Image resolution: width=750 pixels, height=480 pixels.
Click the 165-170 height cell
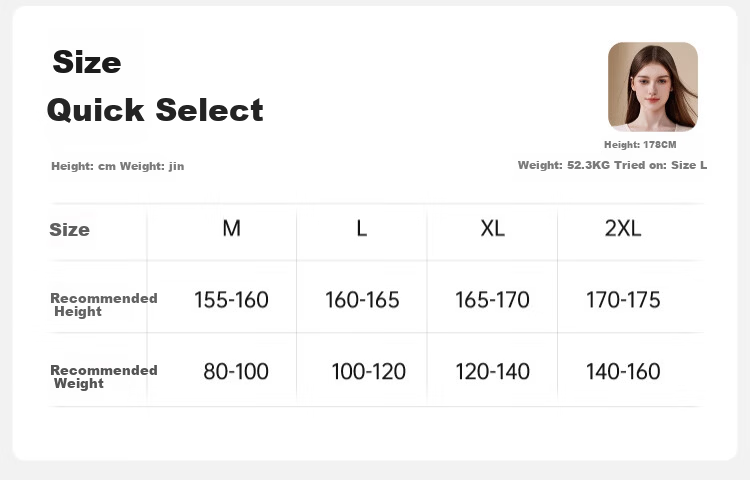click(492, 300)
